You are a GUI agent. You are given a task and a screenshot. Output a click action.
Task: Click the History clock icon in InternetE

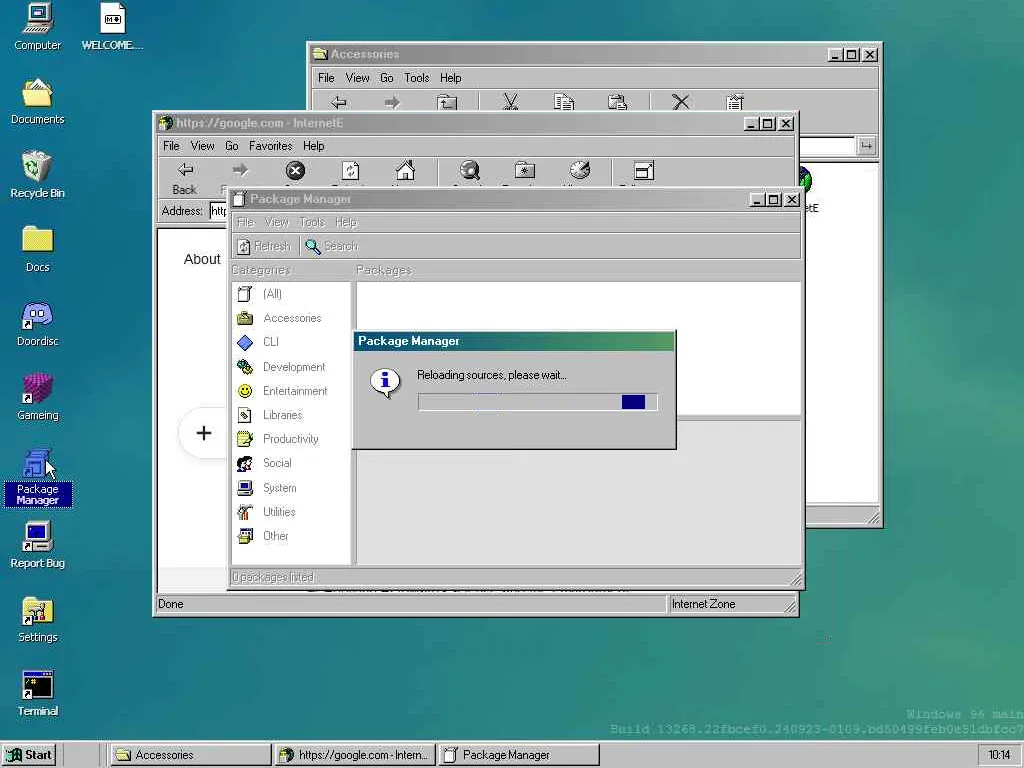pyautogui.click(x=579, y=171)
